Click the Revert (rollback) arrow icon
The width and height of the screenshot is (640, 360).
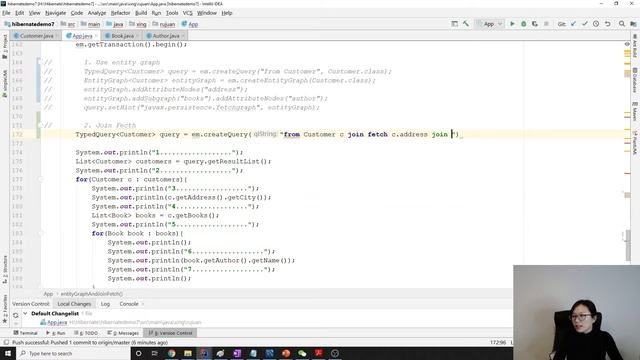click(607, 24)
